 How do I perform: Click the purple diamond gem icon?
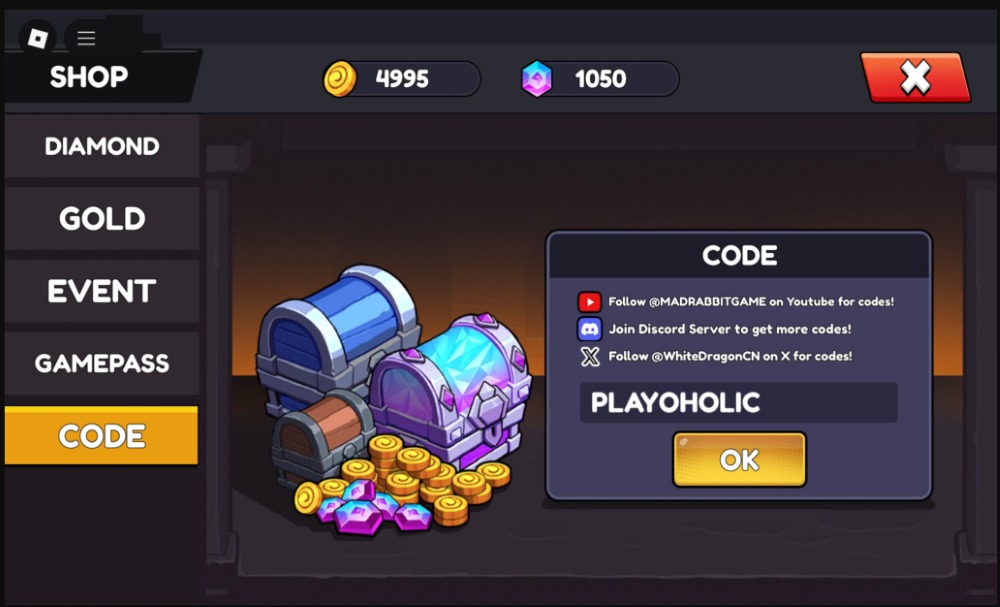(x=537, y=79)
